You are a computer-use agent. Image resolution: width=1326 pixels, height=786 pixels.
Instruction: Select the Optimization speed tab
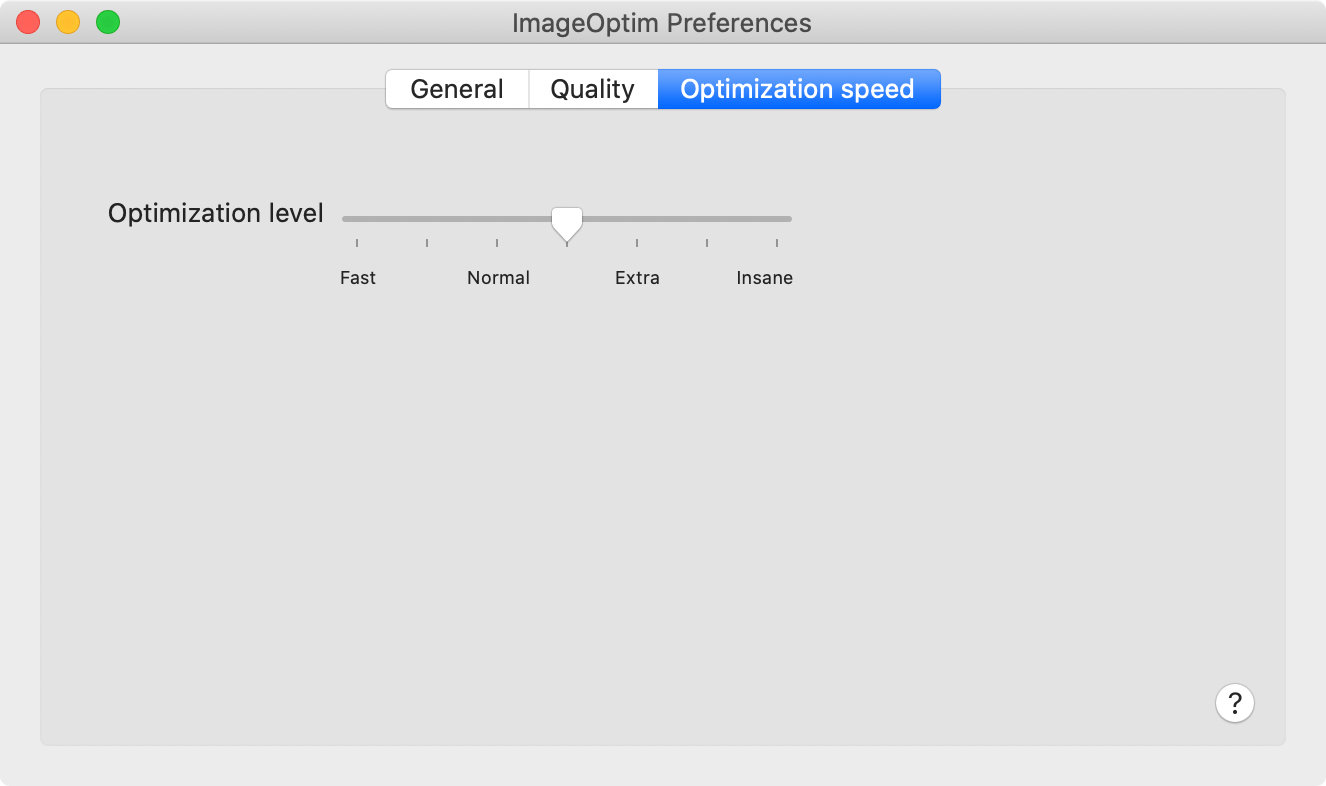[x=798, y=89]
